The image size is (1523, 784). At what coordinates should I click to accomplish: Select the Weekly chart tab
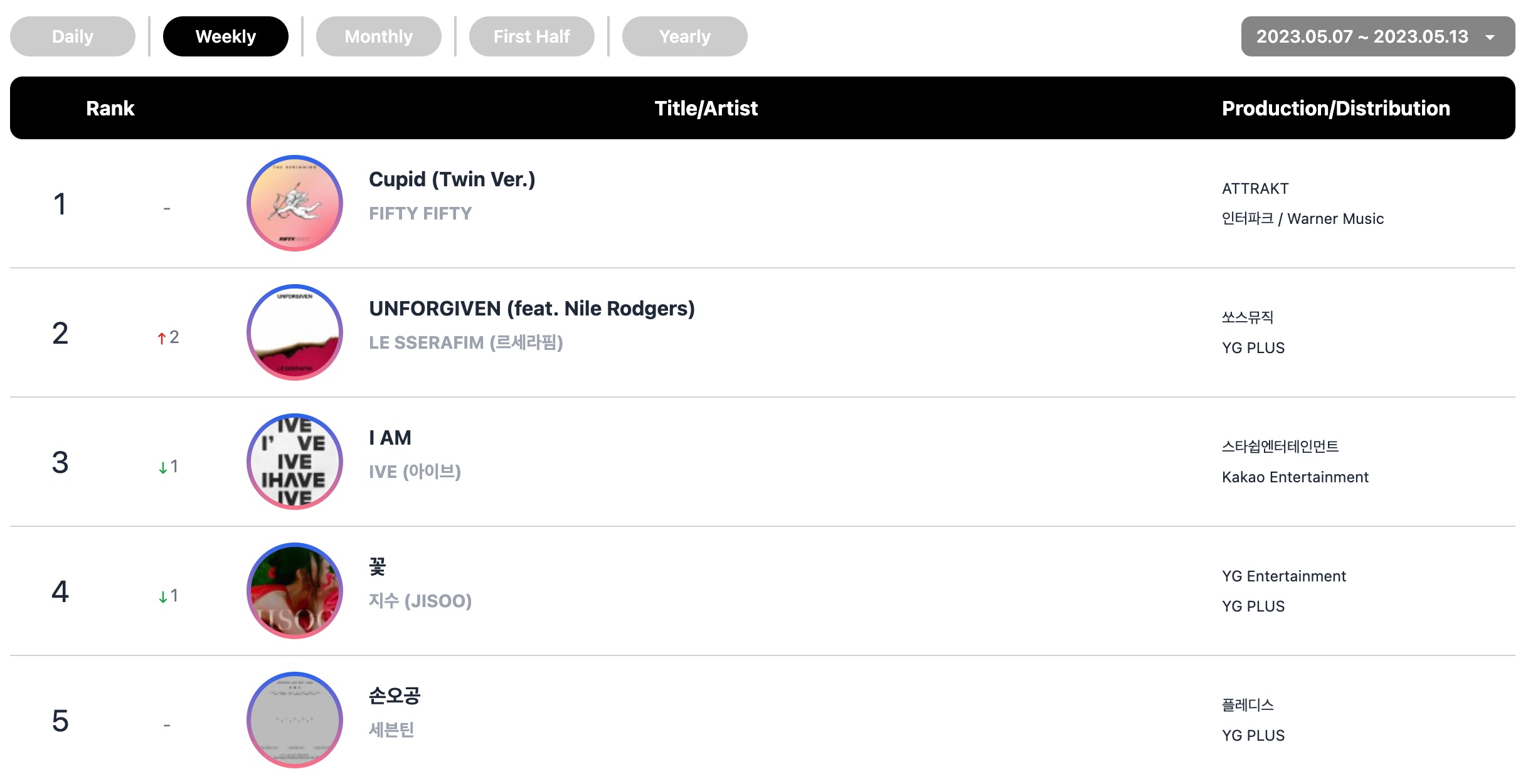(x=226, y=36)
